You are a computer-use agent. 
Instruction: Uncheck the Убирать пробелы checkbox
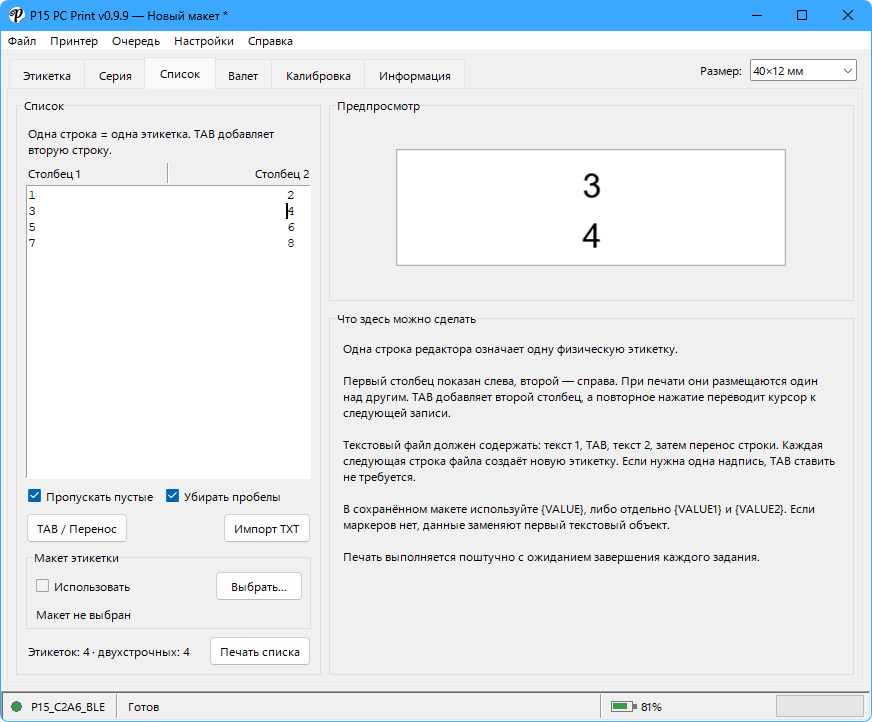[x=172, y=496]
